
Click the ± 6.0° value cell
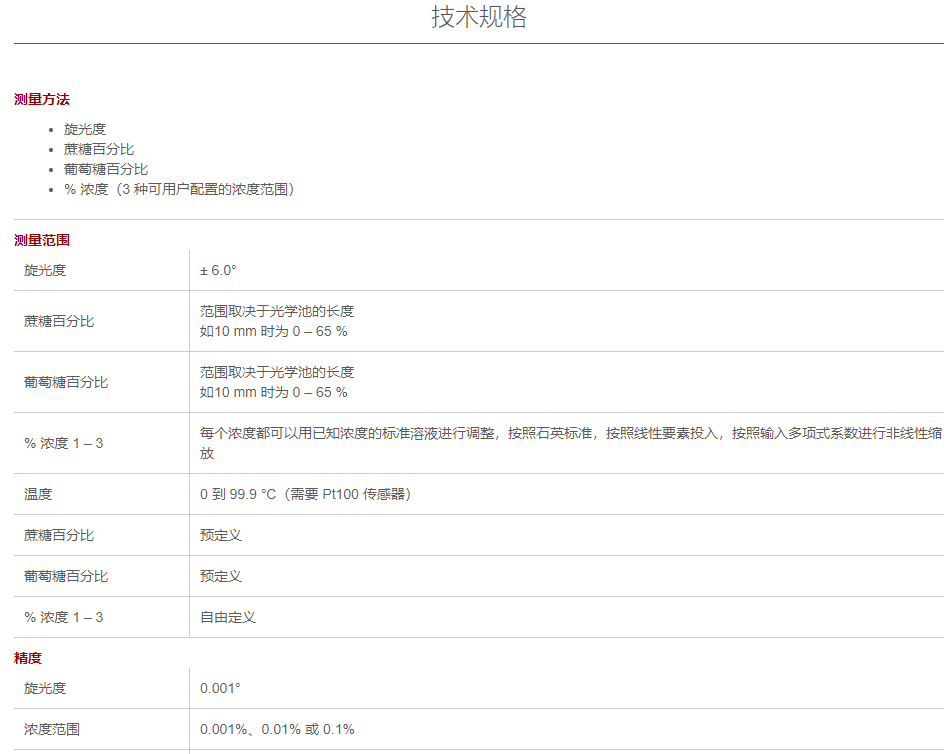tap(218, 270)
